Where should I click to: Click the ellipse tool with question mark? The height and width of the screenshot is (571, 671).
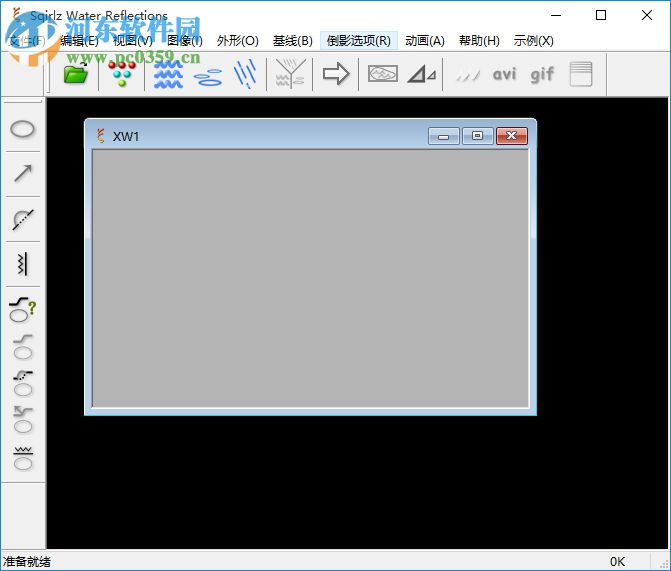tap(23, 309)
